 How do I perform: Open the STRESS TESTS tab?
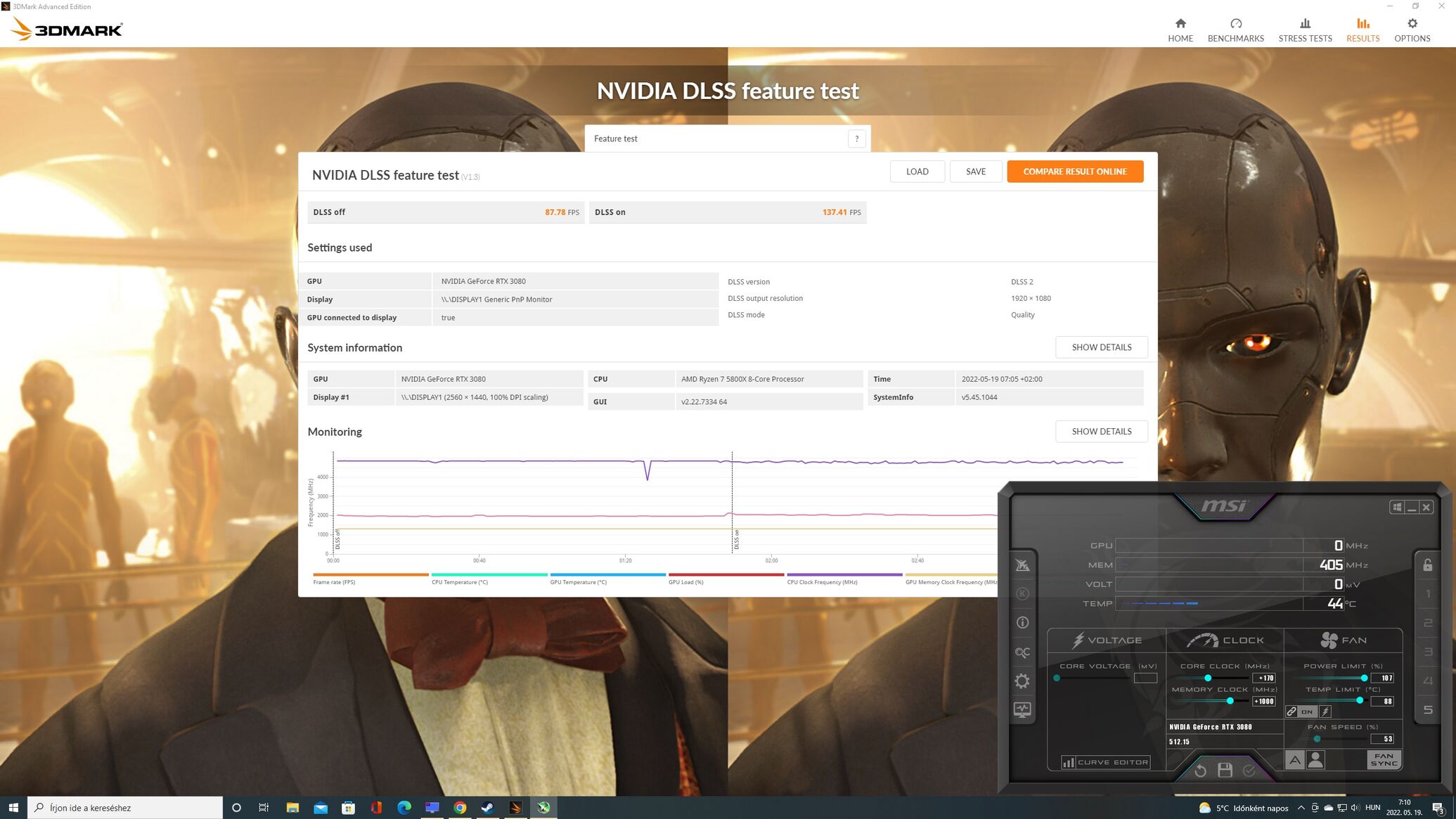[1305, 30]
